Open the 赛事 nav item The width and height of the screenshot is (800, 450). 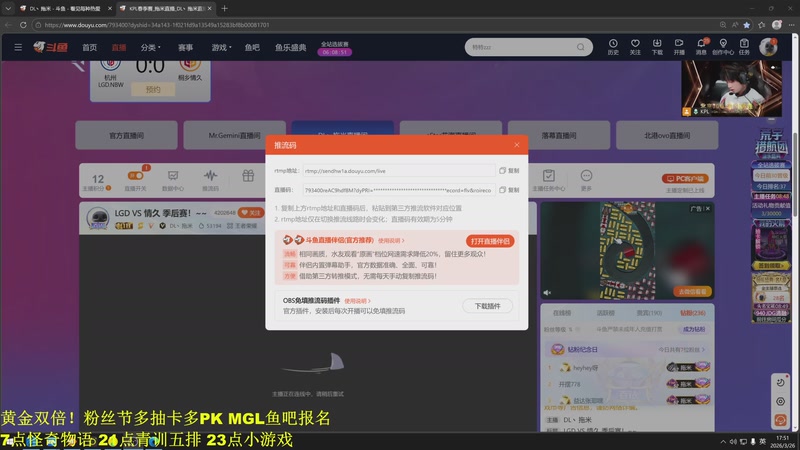point(185,47)
